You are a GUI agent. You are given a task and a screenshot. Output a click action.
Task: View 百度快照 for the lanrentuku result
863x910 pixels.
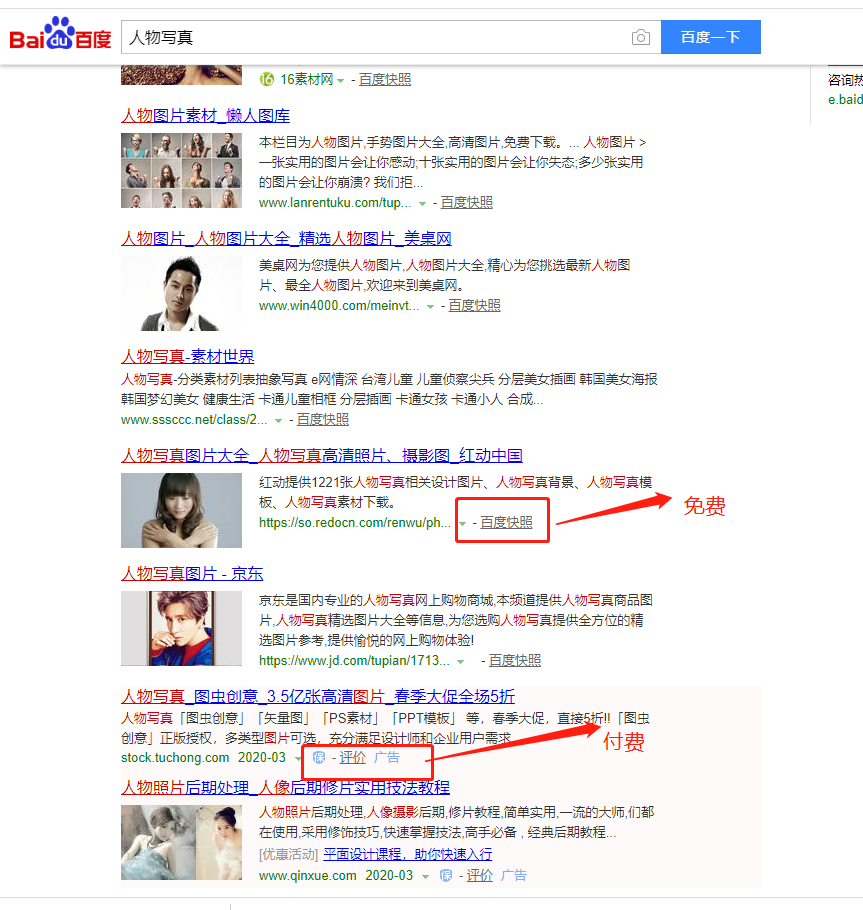point(467,202)
